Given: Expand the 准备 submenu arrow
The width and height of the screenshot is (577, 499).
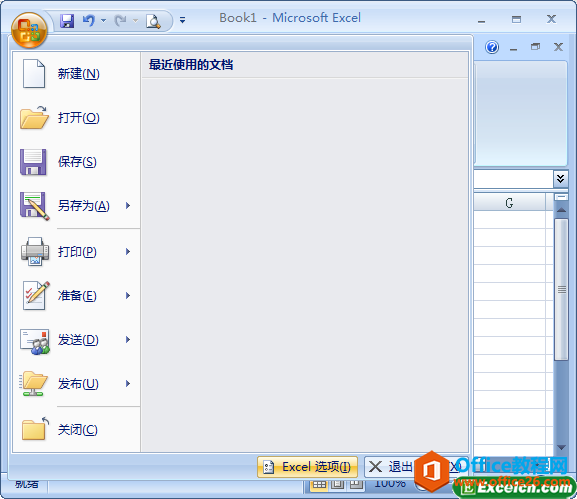Looking at the screenshot, I should pos(128,295).
